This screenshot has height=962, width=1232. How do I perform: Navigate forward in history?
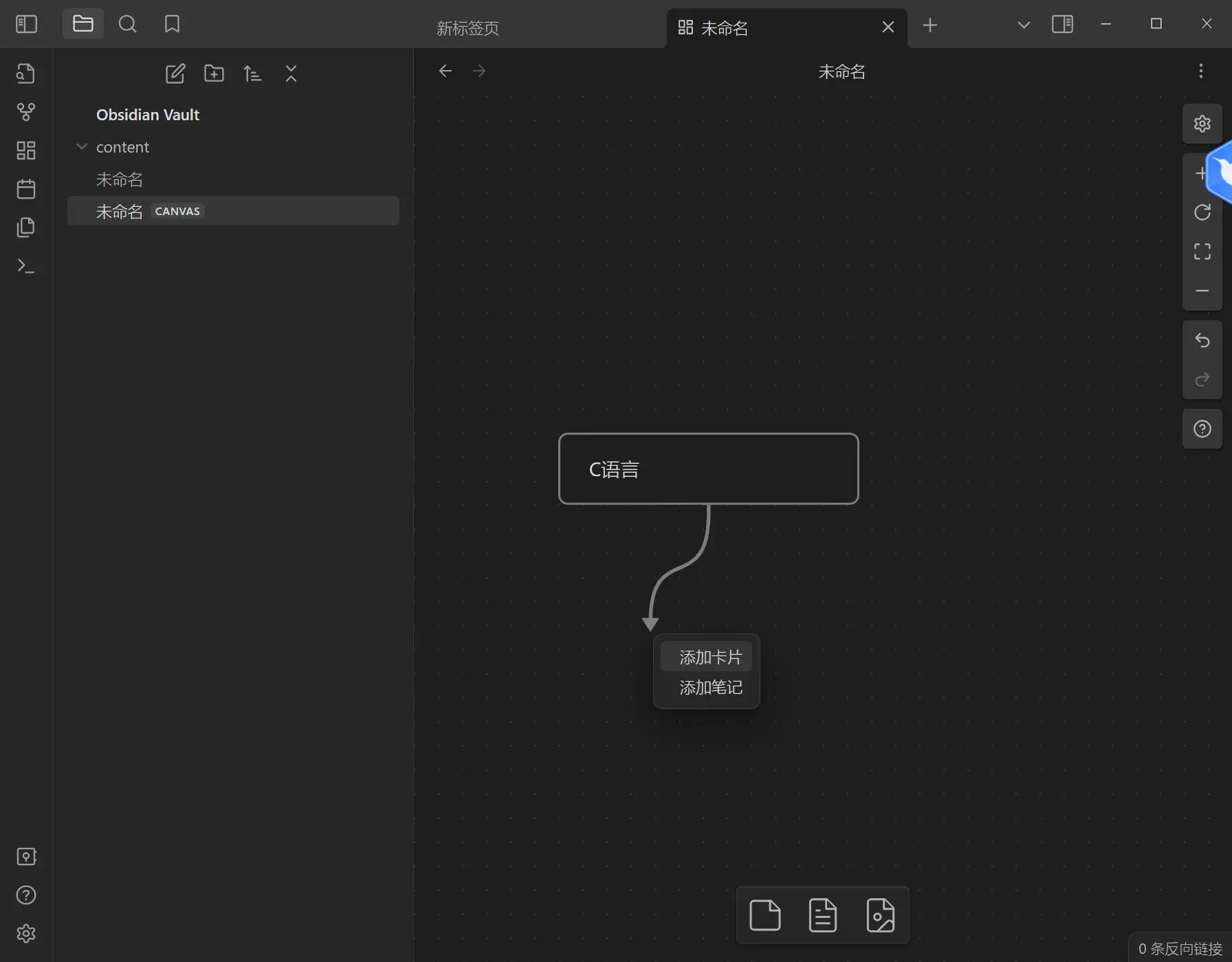[479, 71]
